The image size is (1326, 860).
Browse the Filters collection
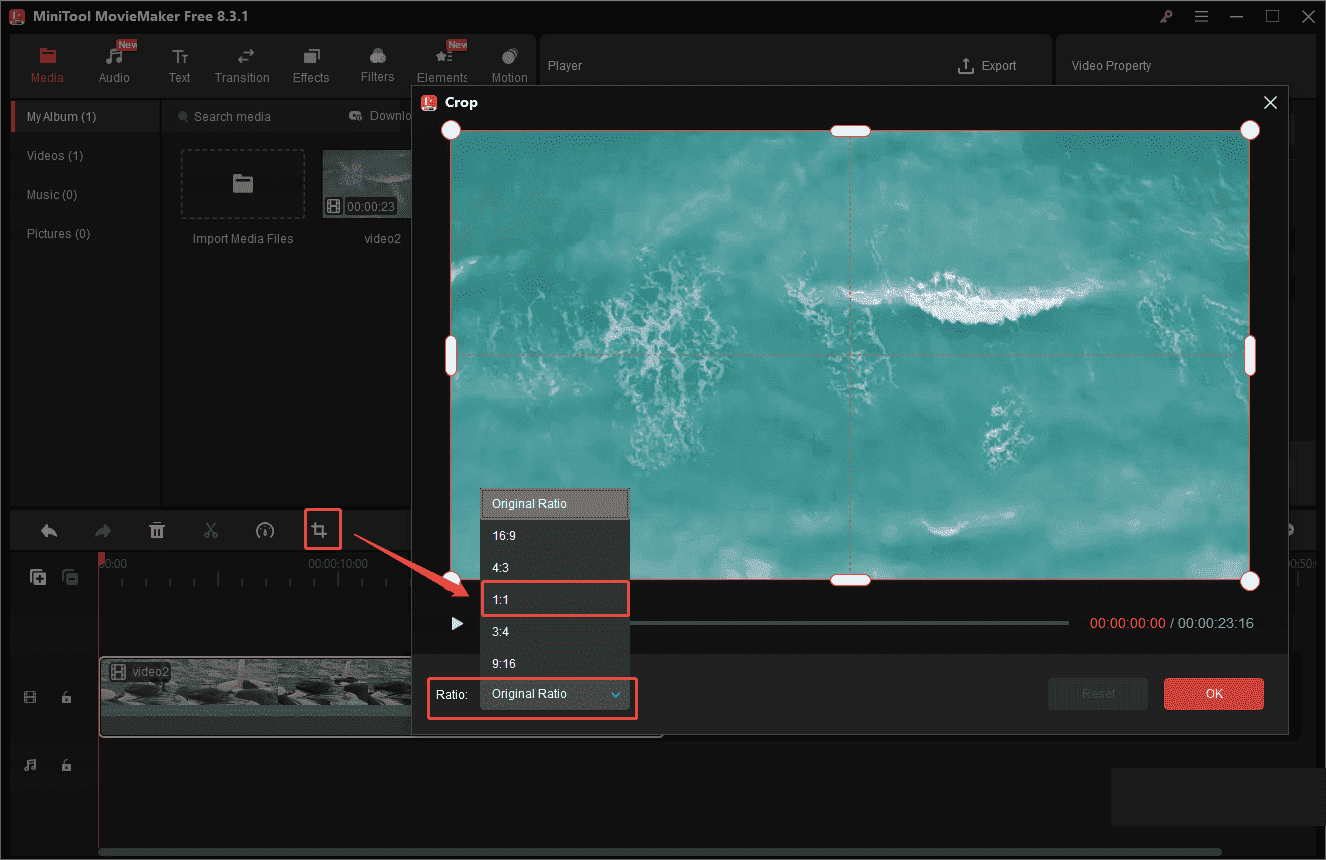click(x=377, y=63)
